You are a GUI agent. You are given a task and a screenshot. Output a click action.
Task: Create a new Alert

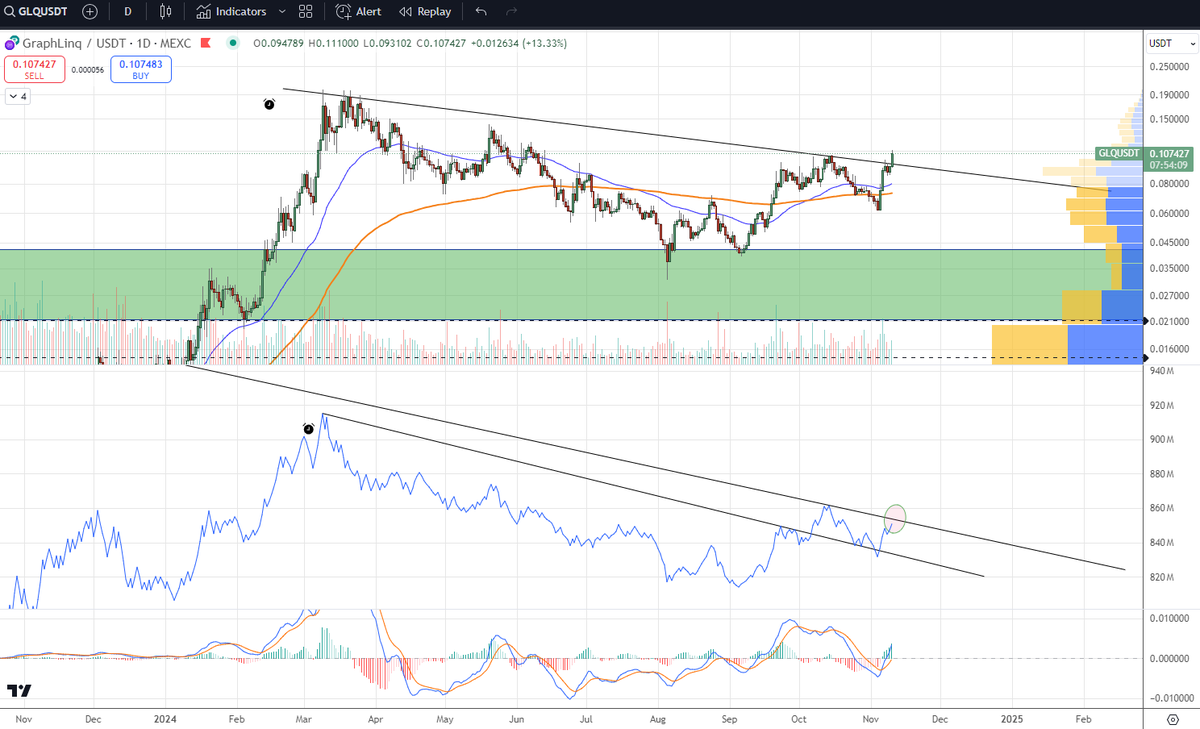tap(358, 12)
